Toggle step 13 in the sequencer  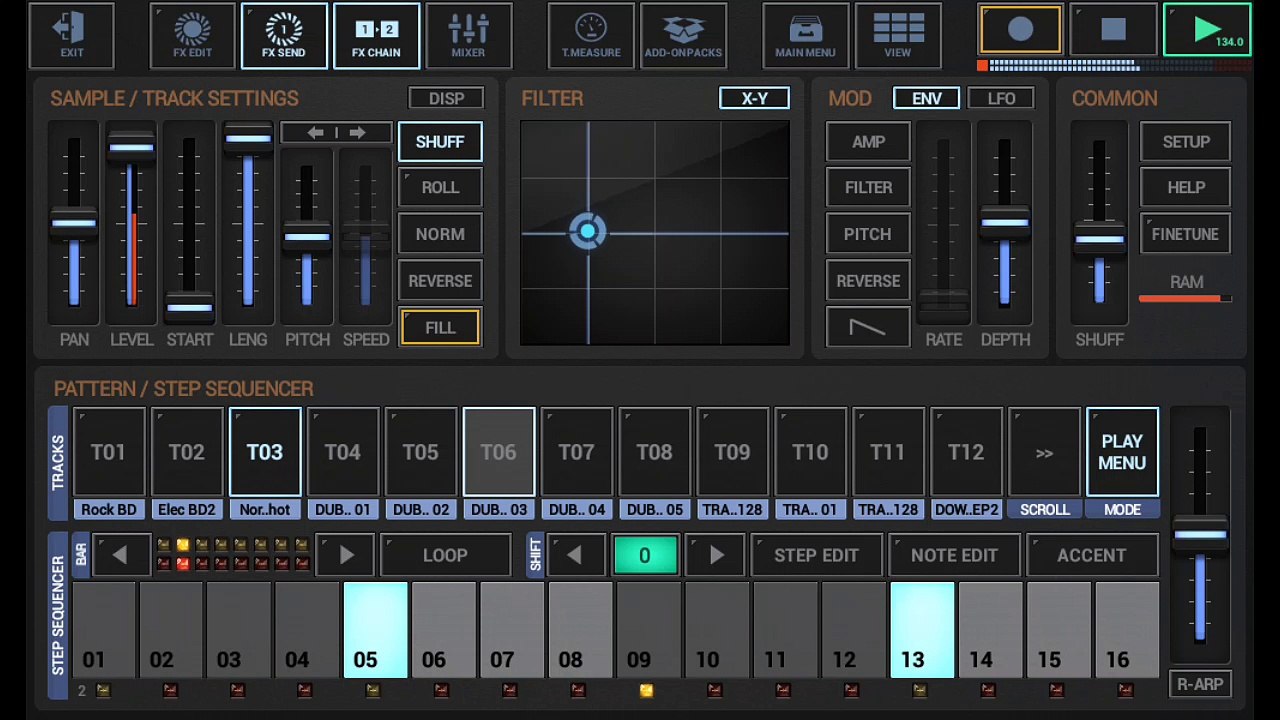tap(922, 631)
